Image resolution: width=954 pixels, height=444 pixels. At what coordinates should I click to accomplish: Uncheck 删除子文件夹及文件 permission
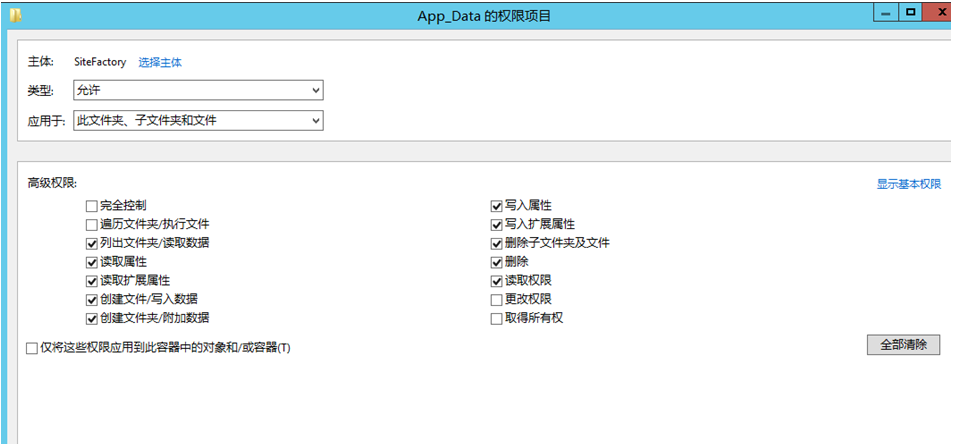[x=496, y=243]
